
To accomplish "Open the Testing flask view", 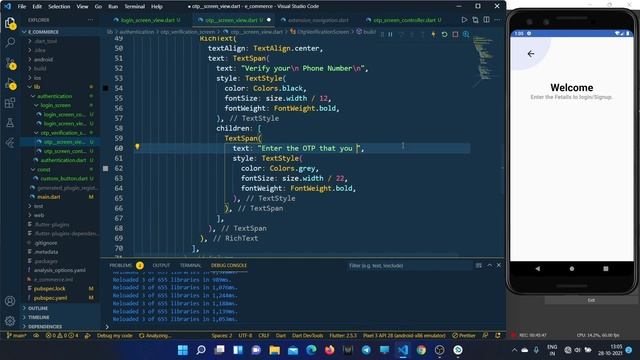I will 10,122.
